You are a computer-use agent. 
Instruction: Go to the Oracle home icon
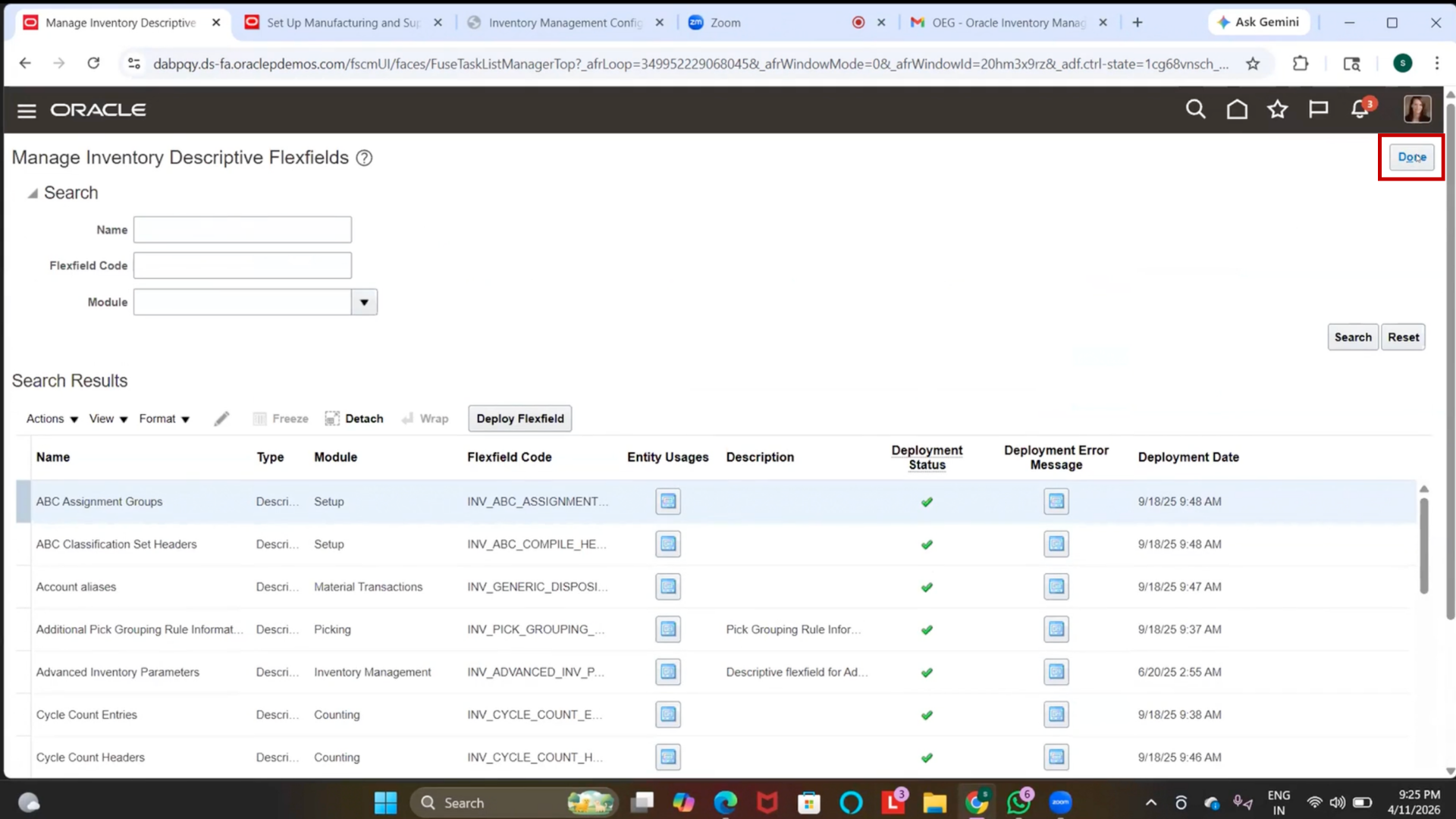pos(1237,109)
